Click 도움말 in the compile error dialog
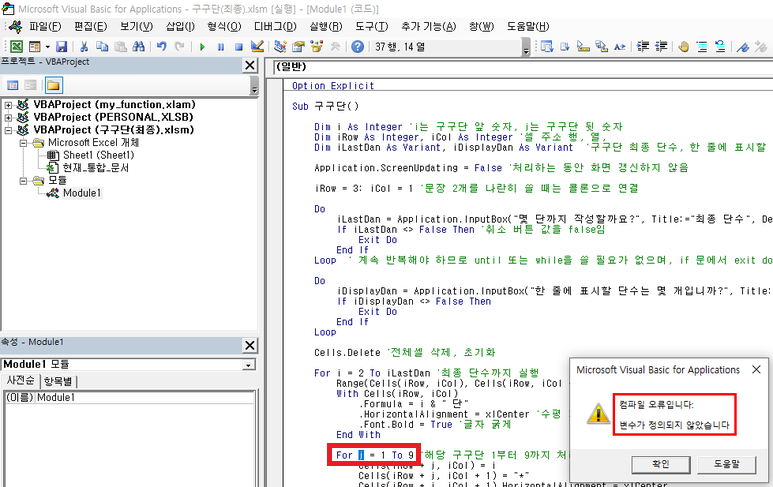The width and height of the screenshot is (773, 487). coord(727,464)
